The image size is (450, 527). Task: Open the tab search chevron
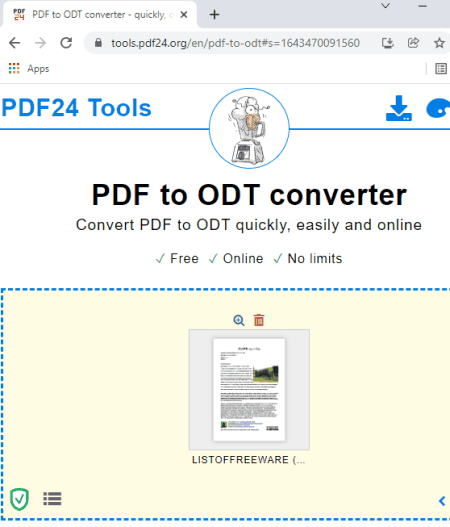coord(385,6)
